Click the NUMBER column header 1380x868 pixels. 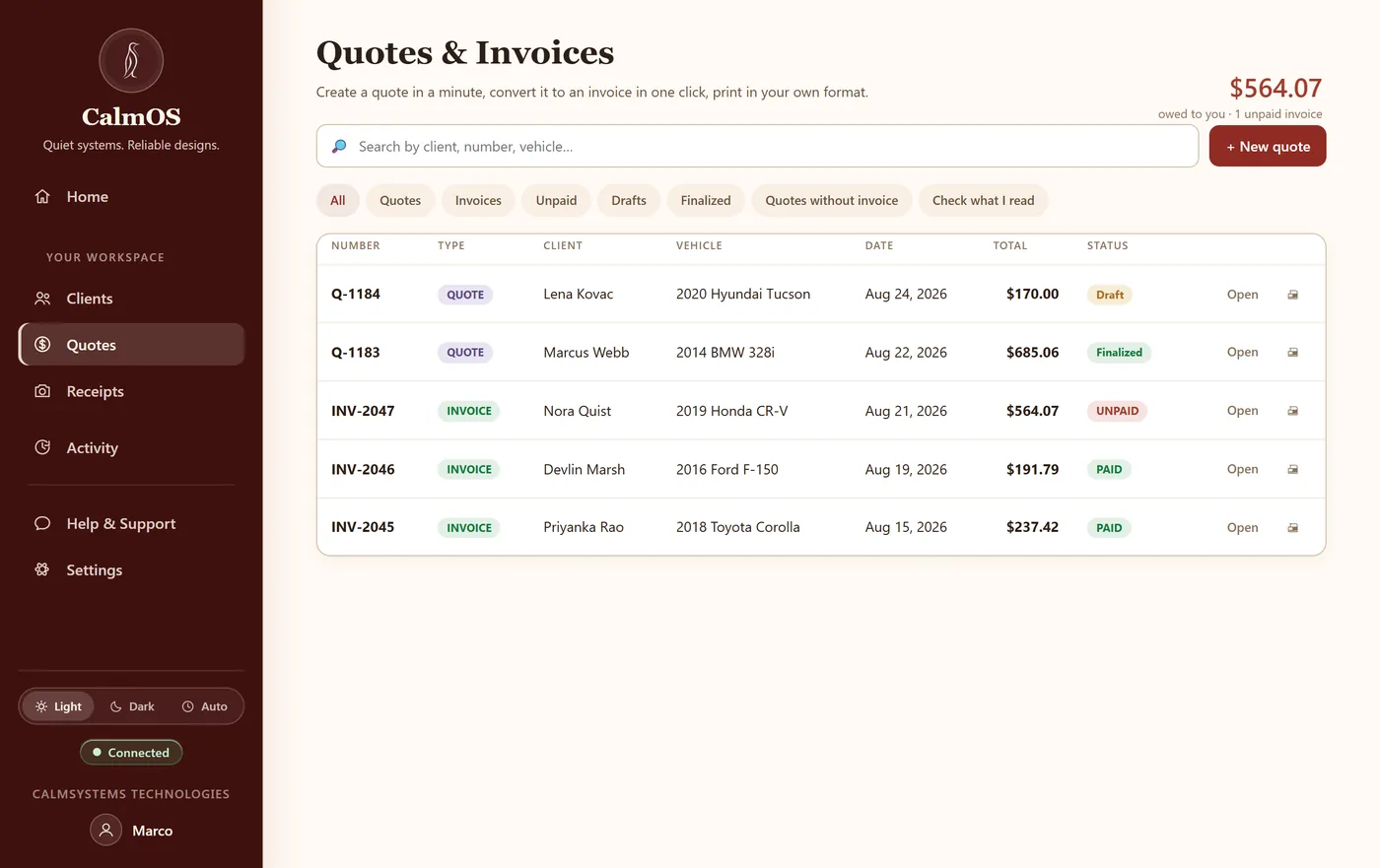[x=356, y=245]
